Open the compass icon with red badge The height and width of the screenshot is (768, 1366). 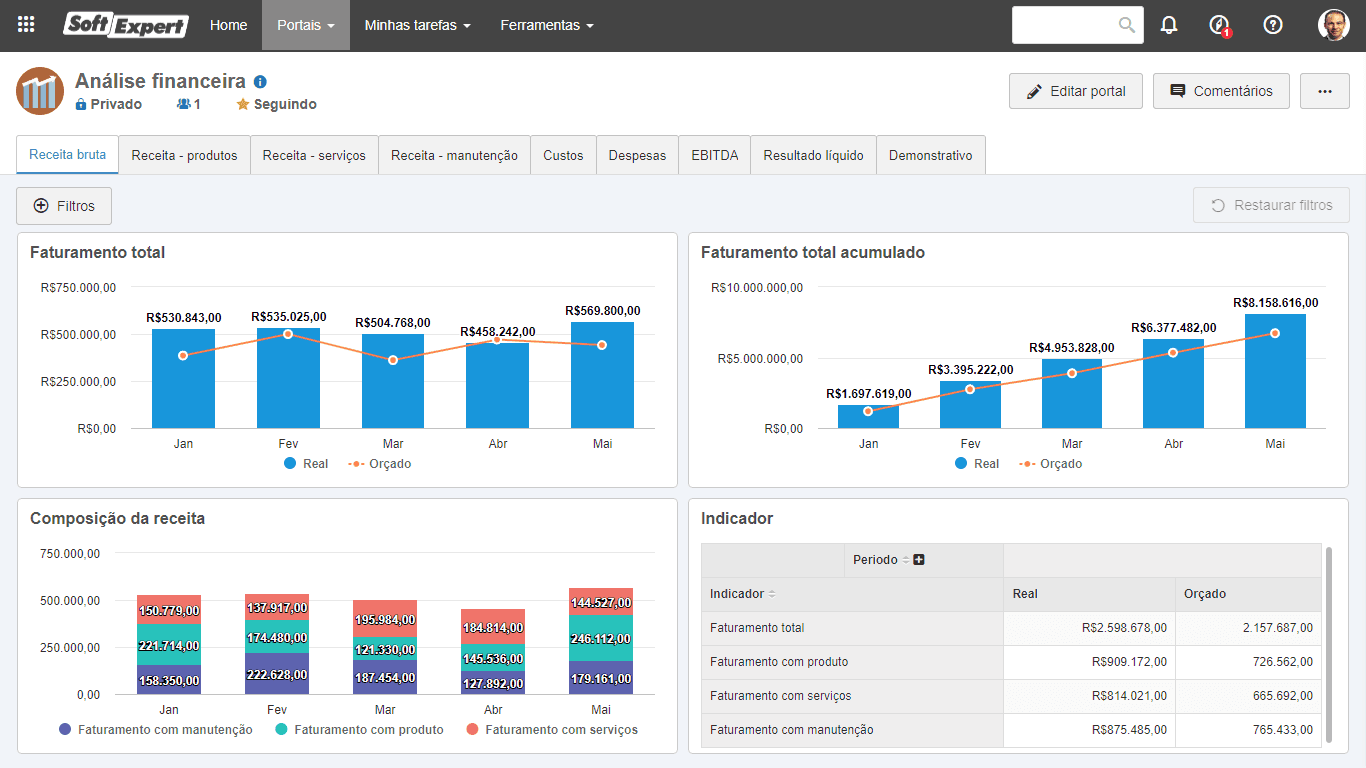point(1219,25)
